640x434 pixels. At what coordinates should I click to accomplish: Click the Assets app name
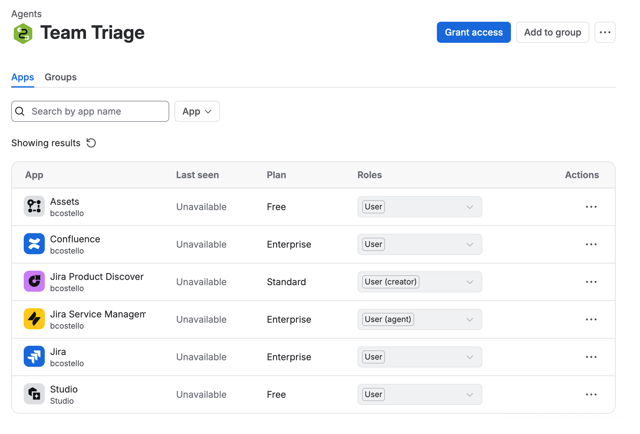[x=64, y=201]
